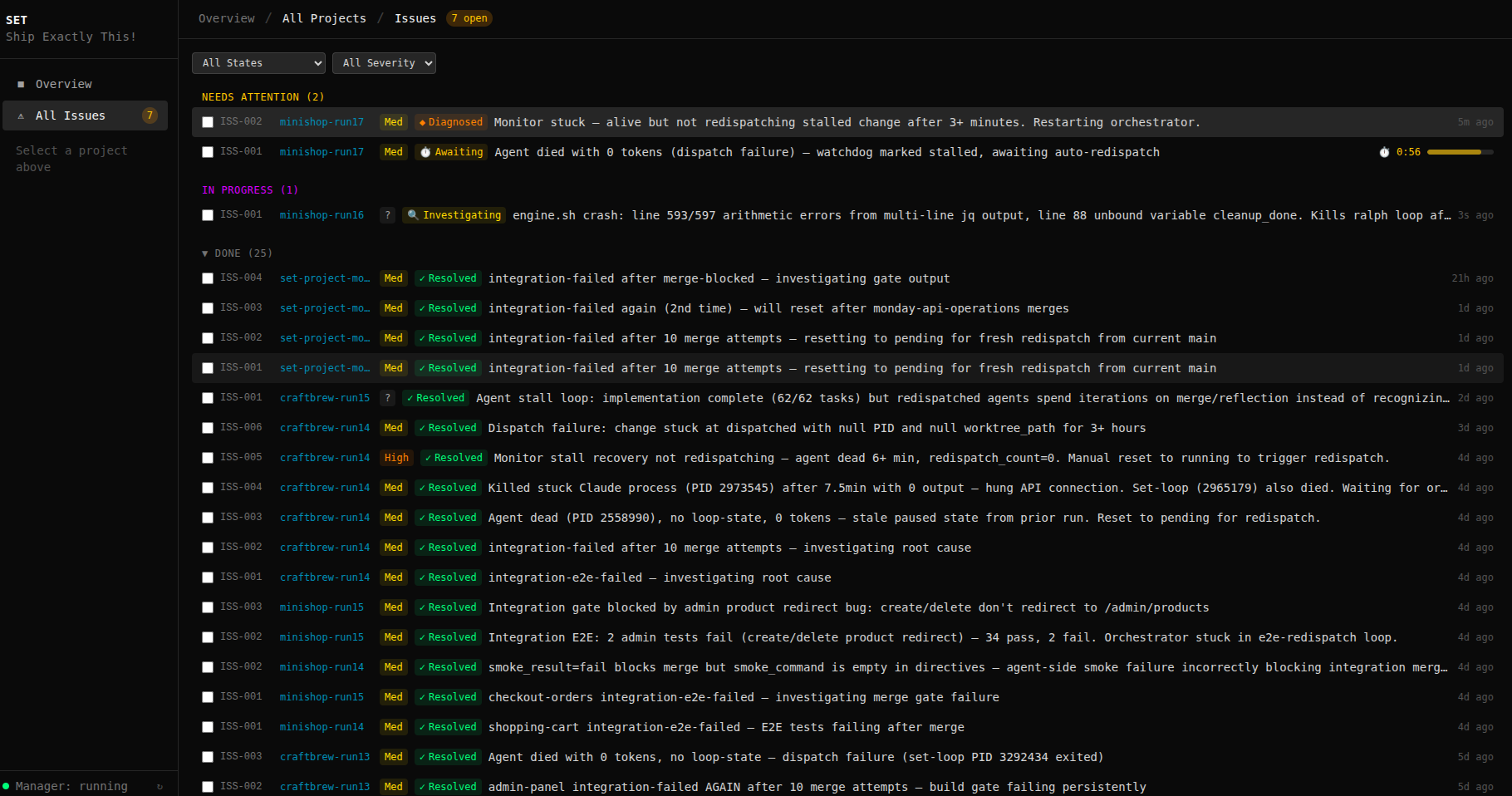Click the 7 open badge next to Issues
This screenshot has width=1512, height=796.
point(469,17)
